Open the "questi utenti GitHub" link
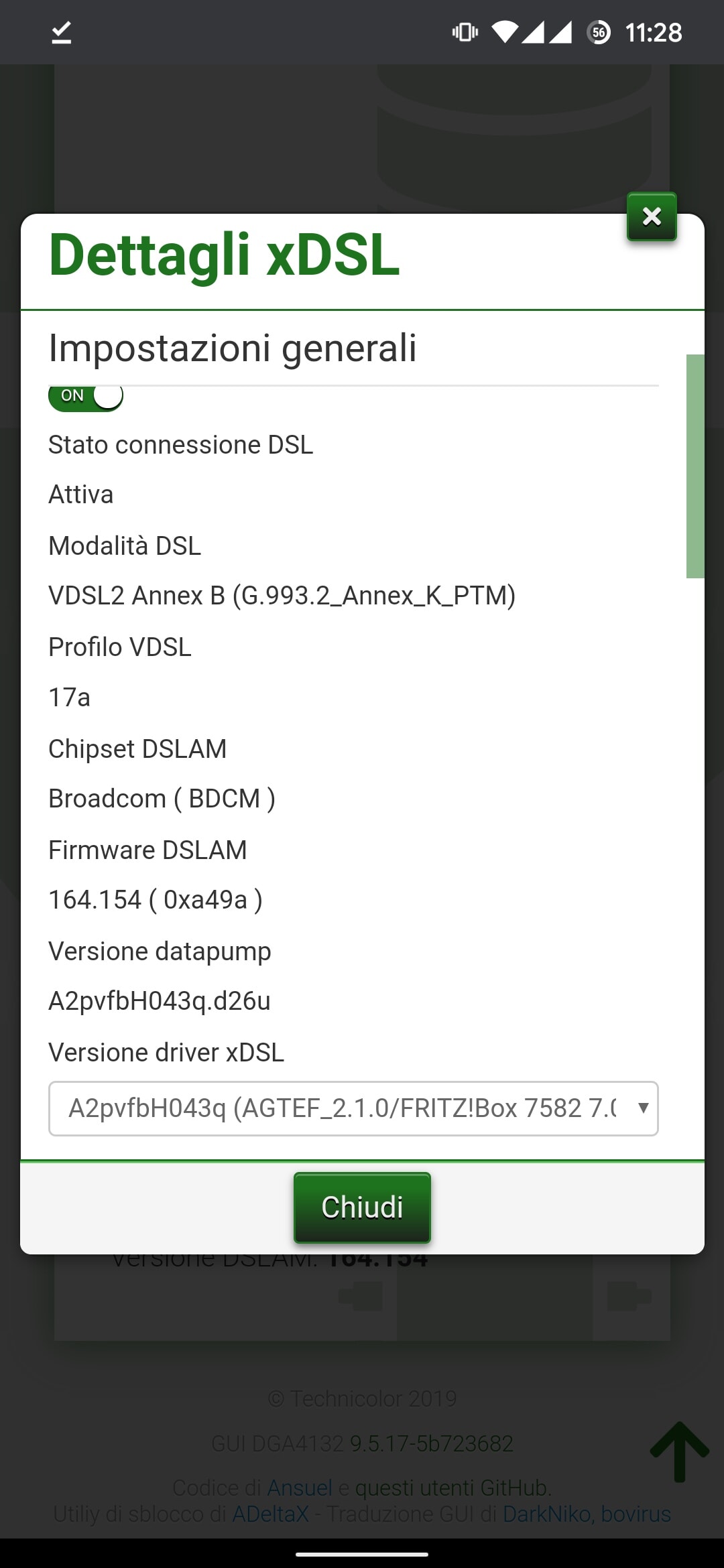 tap(452, 1488)
